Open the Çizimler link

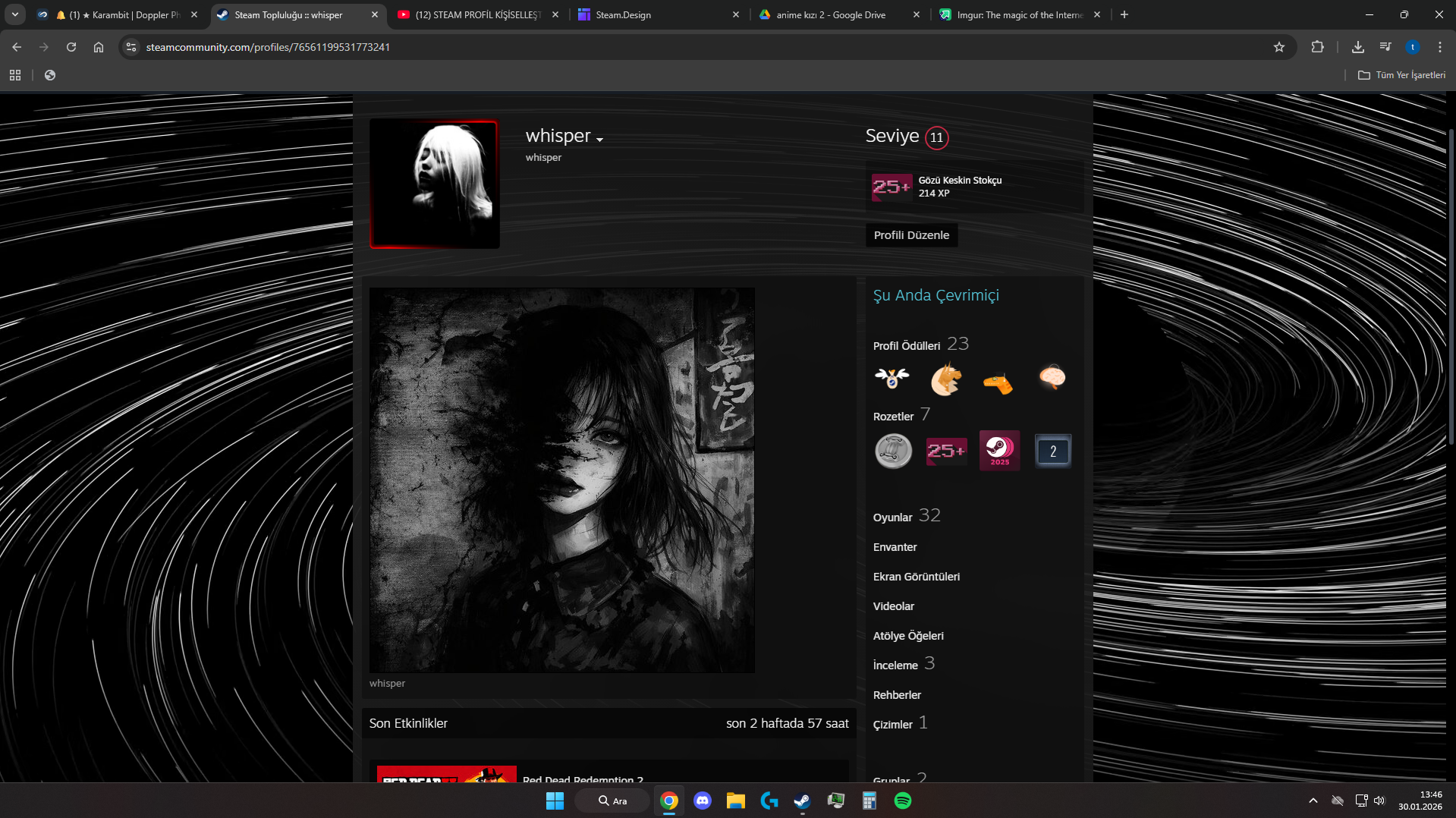[892, 725]
